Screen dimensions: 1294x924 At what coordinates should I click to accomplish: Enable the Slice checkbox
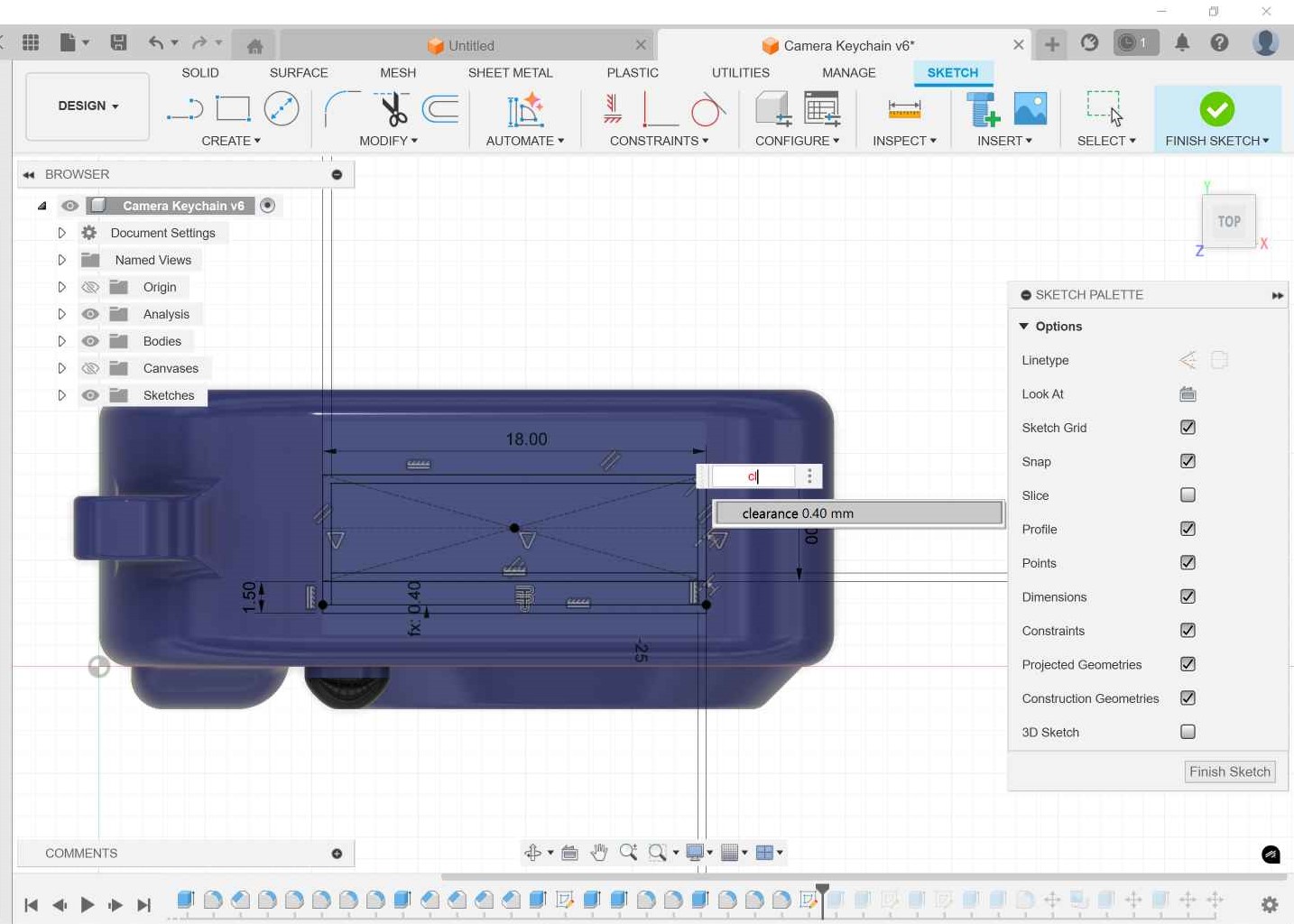pyautogui.click(x=1188, y=495)
